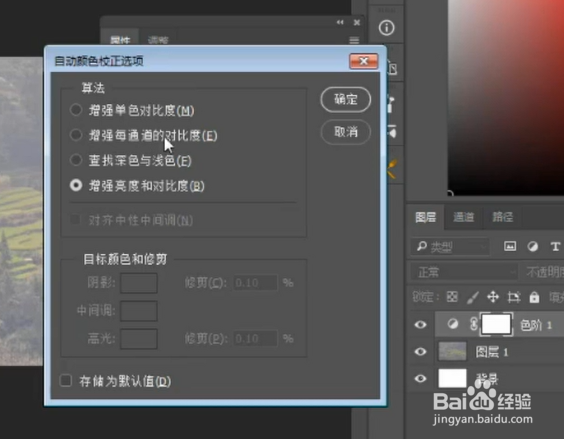564x439 pixels.
Task: Open the 阴影 color swatch
Action: pyautogui.click(x=138, y=283)
